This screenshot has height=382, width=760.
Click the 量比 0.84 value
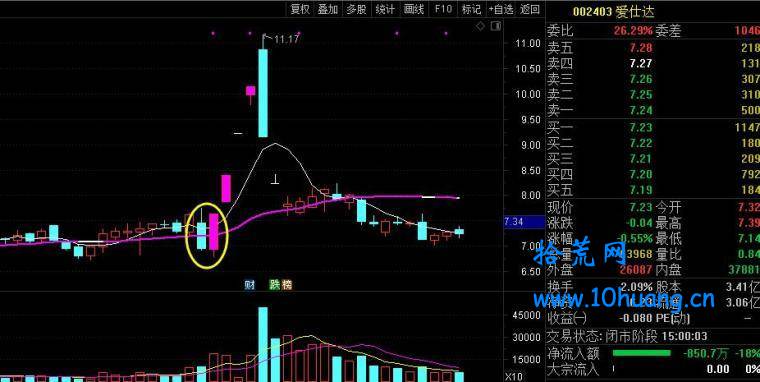(x=748, y=254)
